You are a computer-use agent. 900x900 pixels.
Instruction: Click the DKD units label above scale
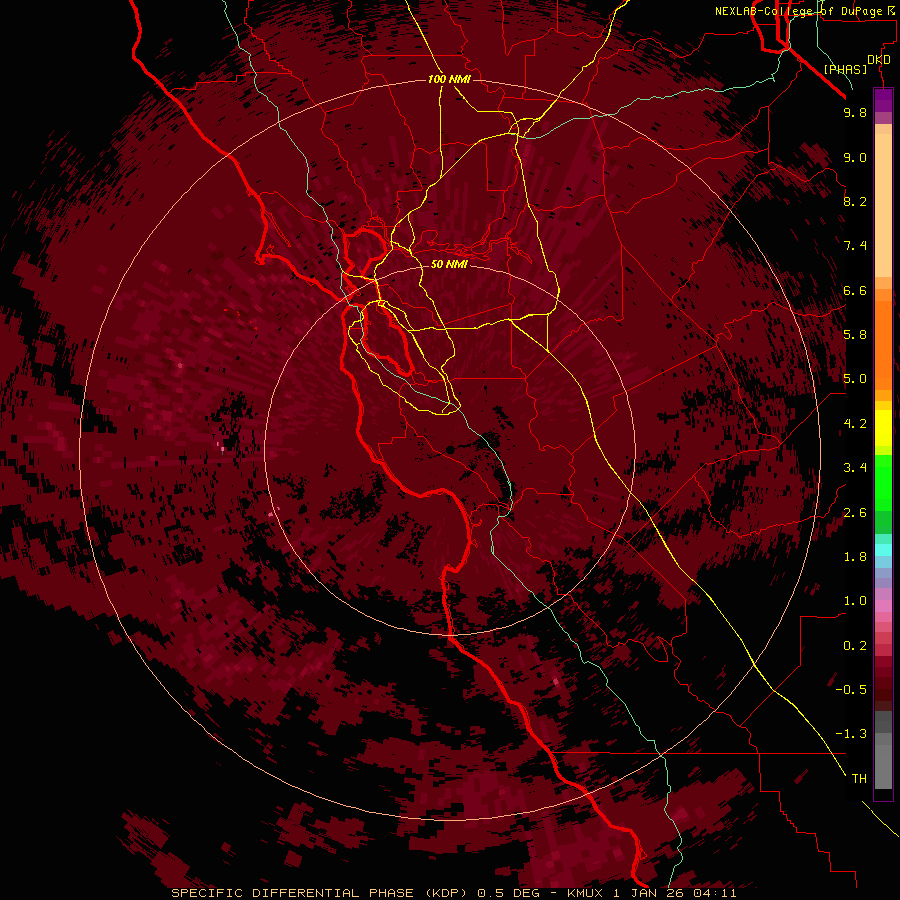[x=879, y=60]
